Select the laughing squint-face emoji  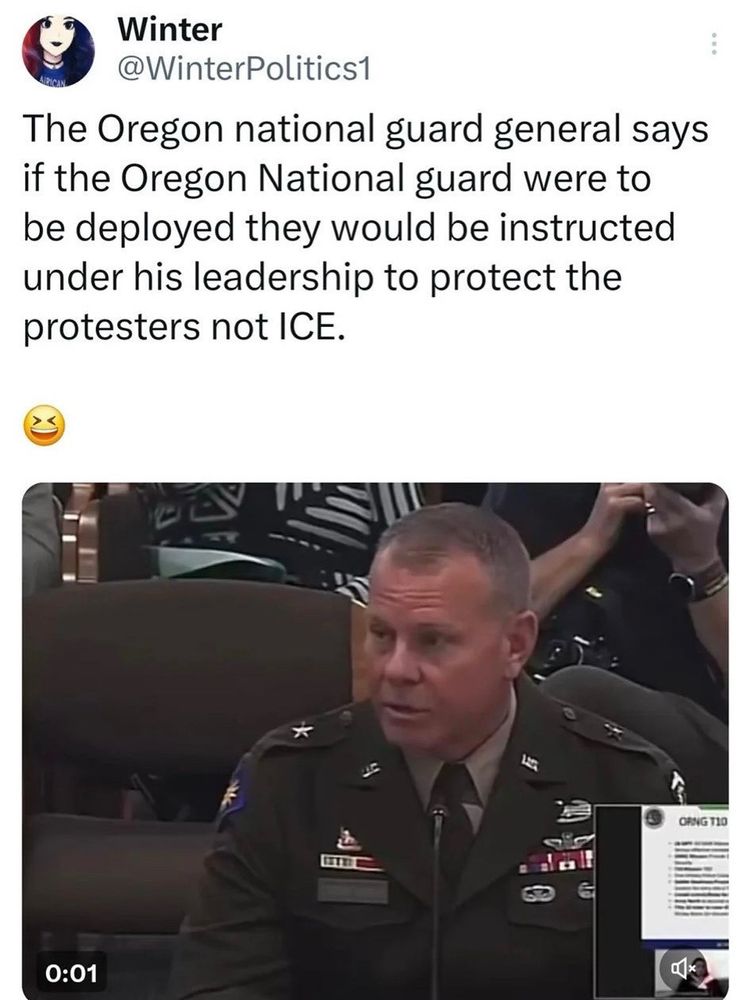44,425
